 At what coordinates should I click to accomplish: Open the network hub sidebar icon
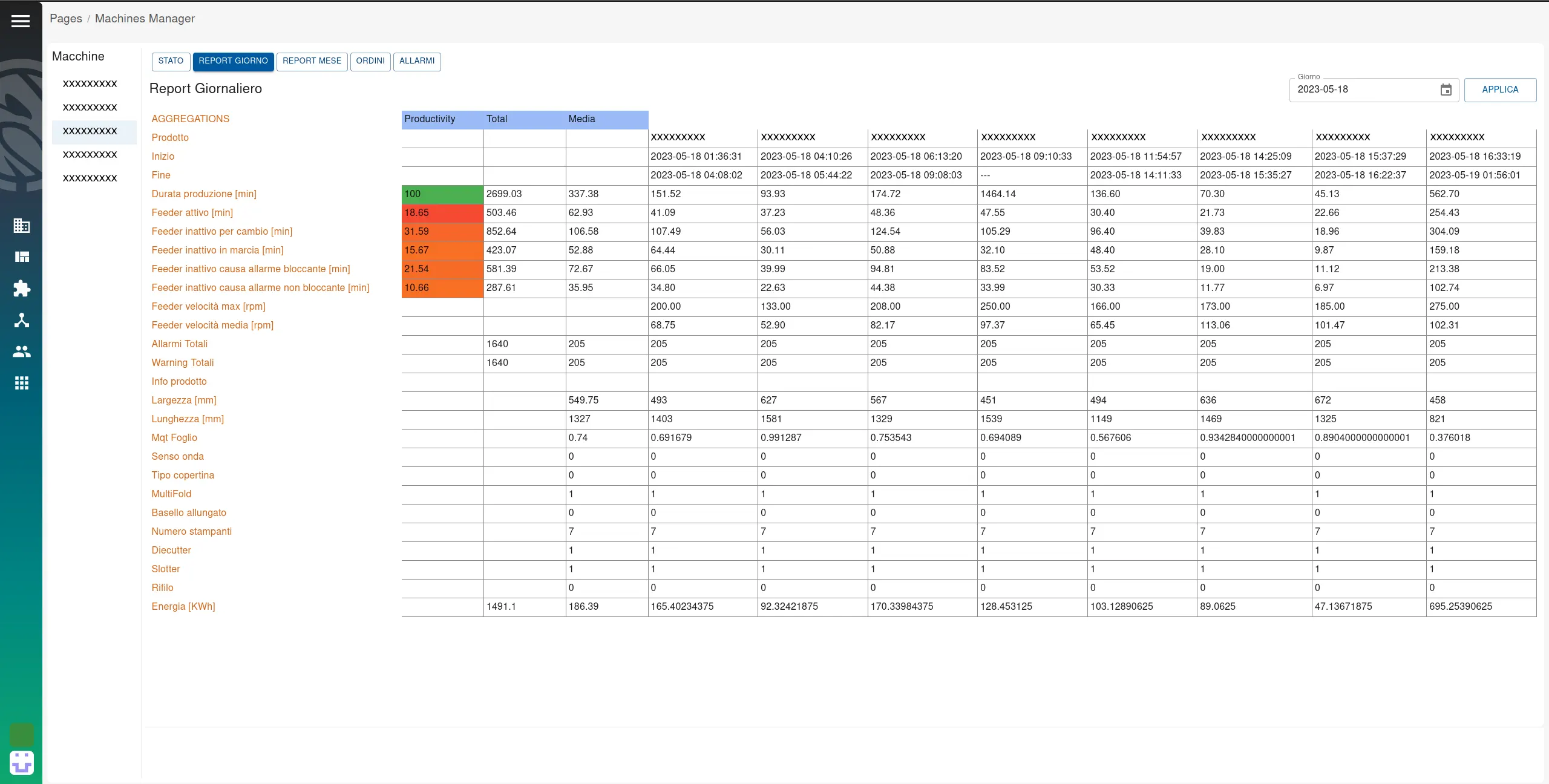(22, 320)
